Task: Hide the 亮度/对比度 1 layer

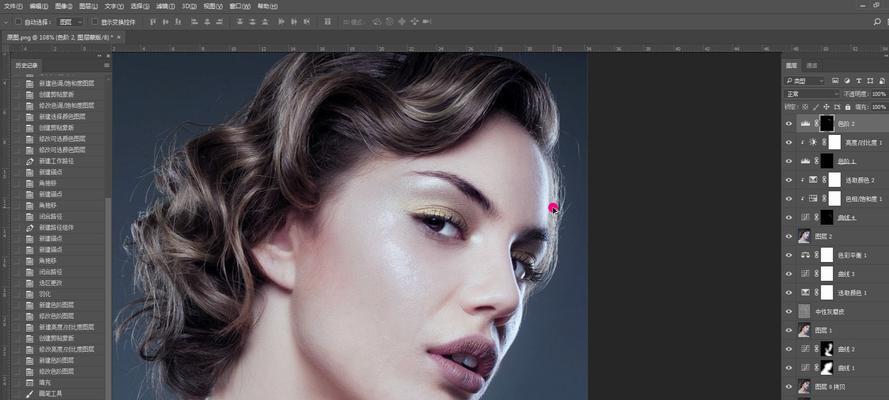Action: click(789, 142)
